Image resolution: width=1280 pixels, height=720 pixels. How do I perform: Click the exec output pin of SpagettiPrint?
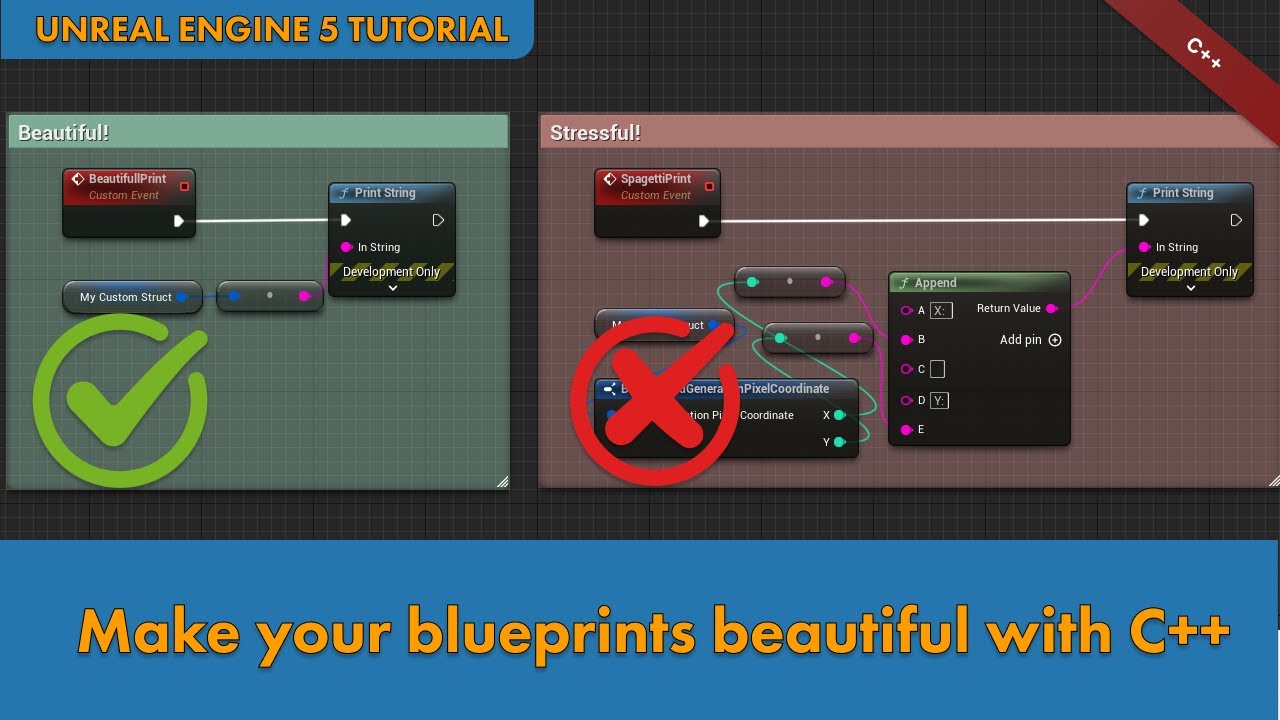(x=704, y=221)
